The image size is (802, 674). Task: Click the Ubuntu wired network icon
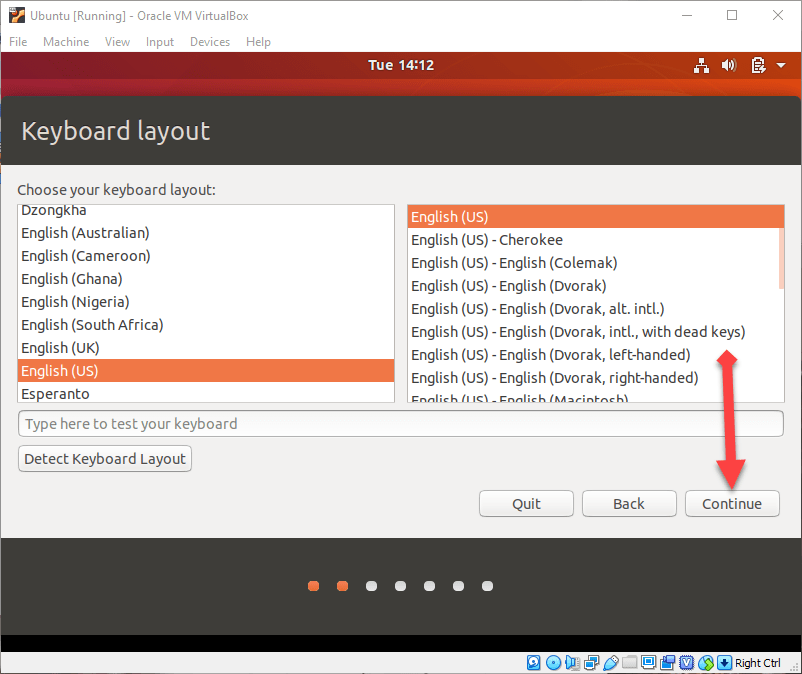click(x=701, y=66)
